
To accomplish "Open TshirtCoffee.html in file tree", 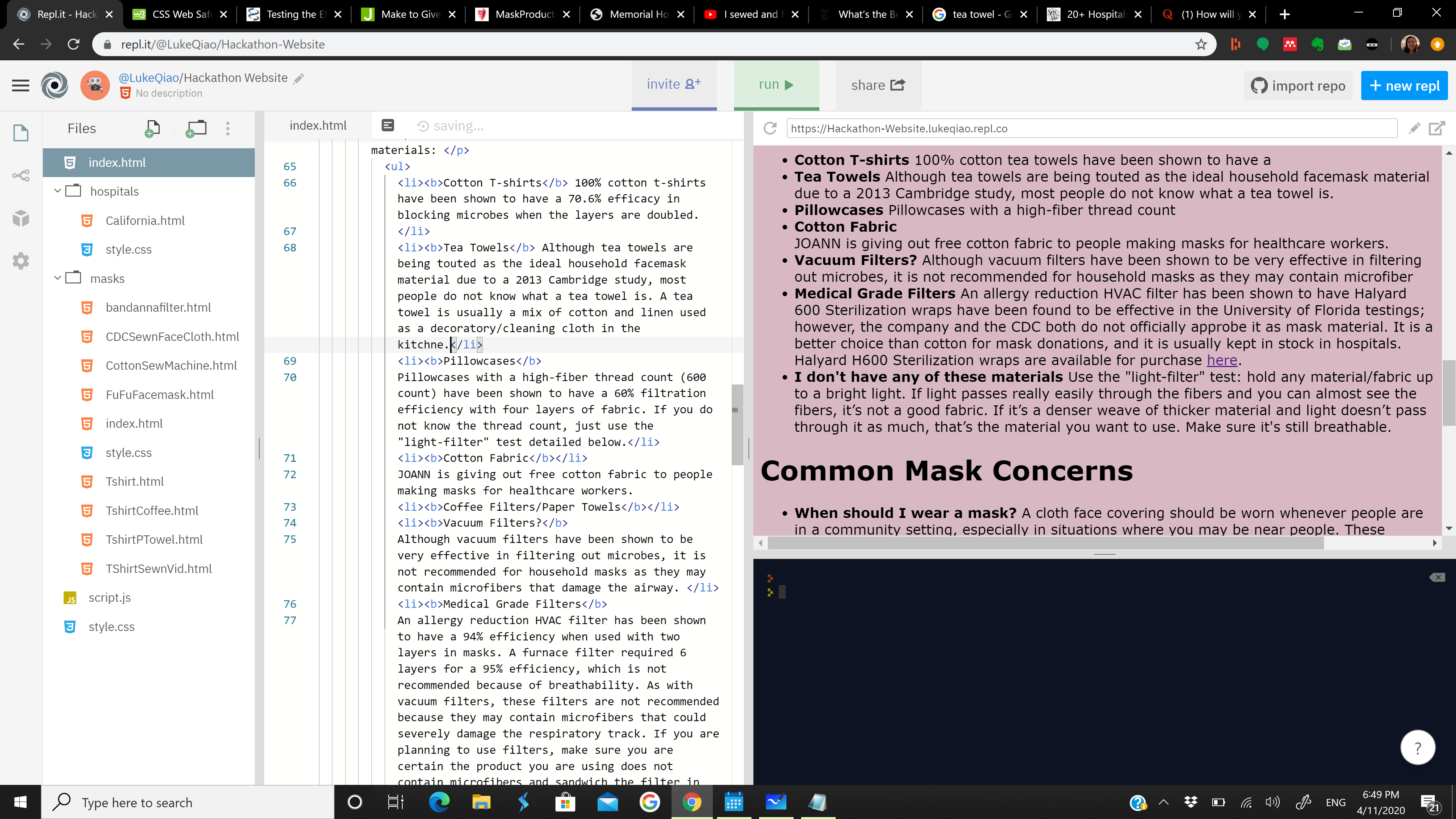I will coord(152,510).
